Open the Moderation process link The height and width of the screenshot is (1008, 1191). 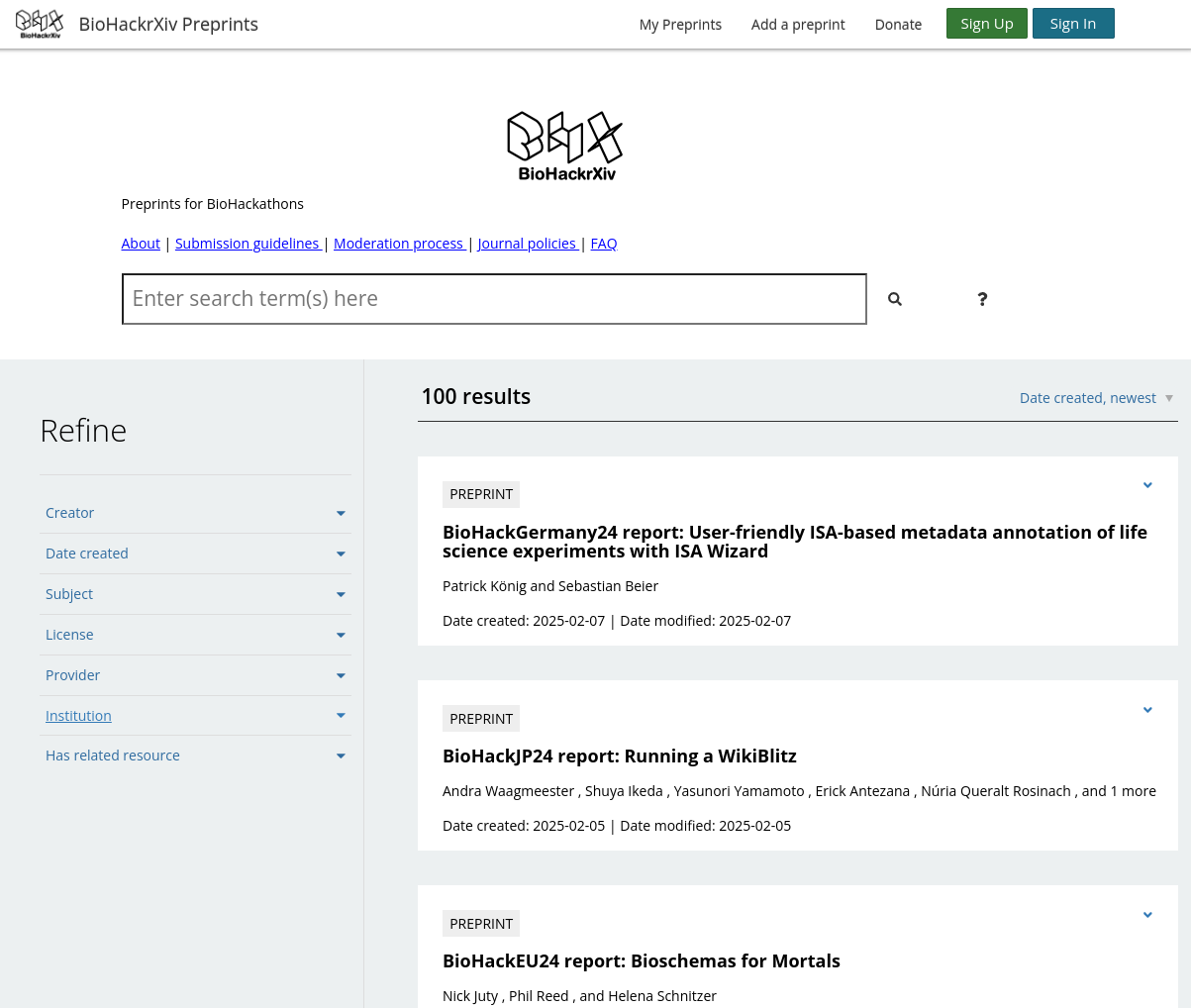(399, 244)
